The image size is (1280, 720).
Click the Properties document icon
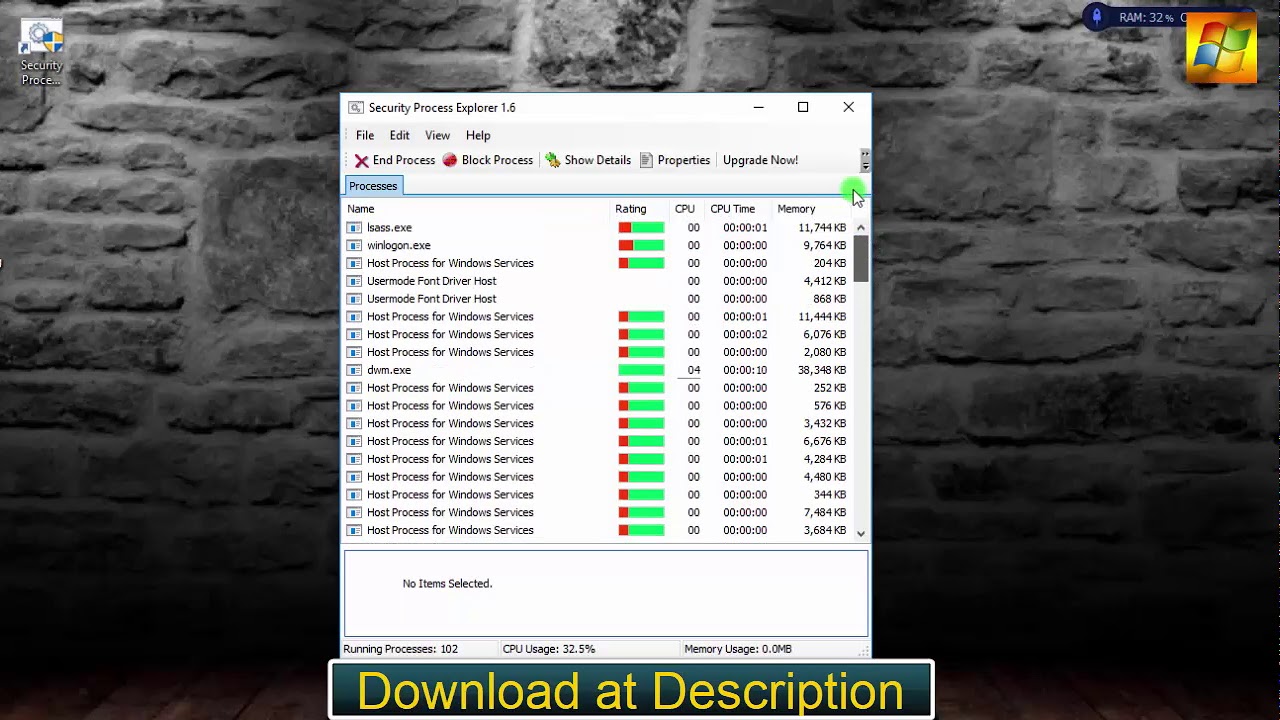(646, 160)
